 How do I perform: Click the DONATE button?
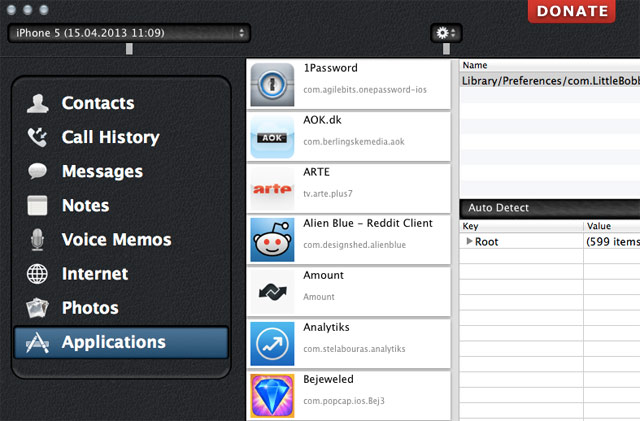[x=572, y=11]
